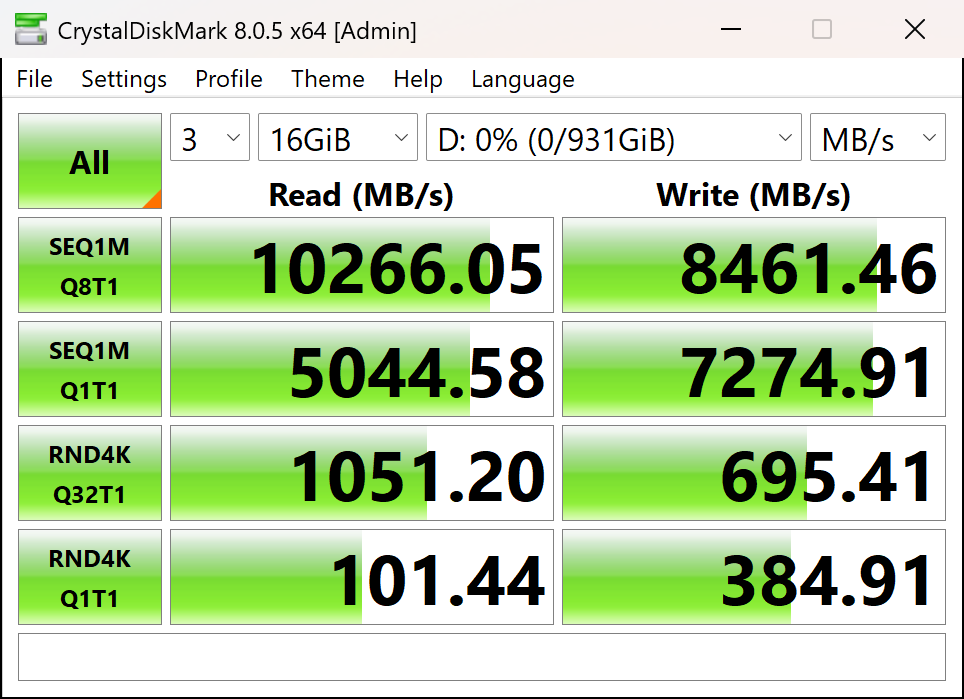Run the SEQ1M Q1T1 benchmark
964x699 pixels.
click(90, 369)
